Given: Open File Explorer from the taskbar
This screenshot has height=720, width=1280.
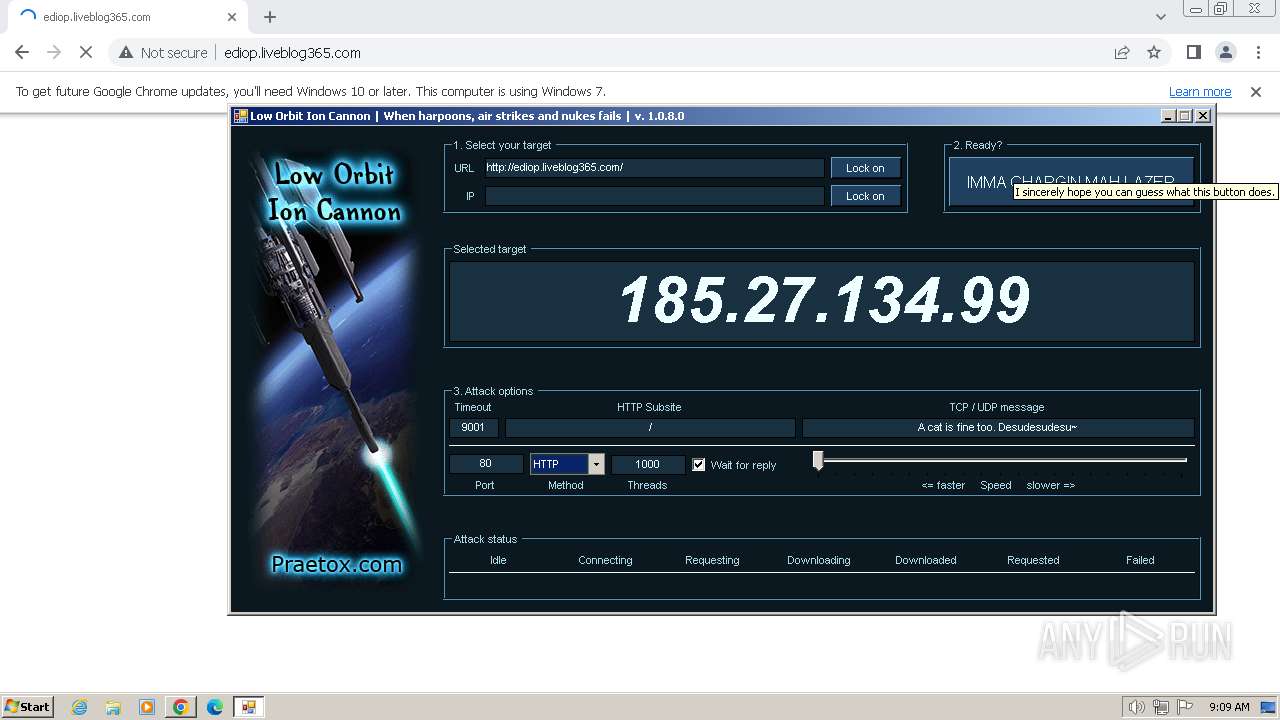Looking at the screenshot, I should click(113, 707).
